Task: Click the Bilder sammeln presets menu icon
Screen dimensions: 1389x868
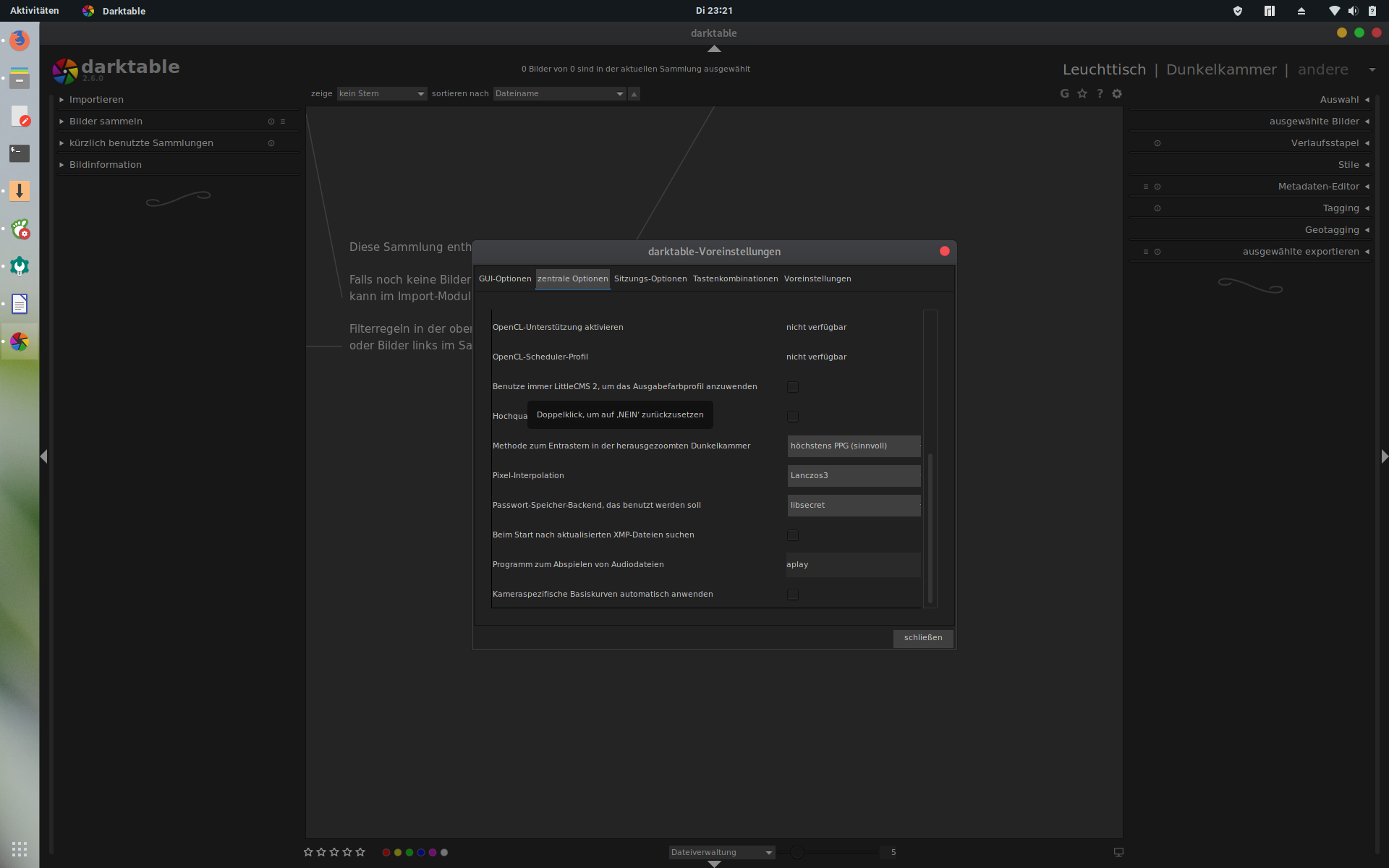Action: tap(283, 122)
